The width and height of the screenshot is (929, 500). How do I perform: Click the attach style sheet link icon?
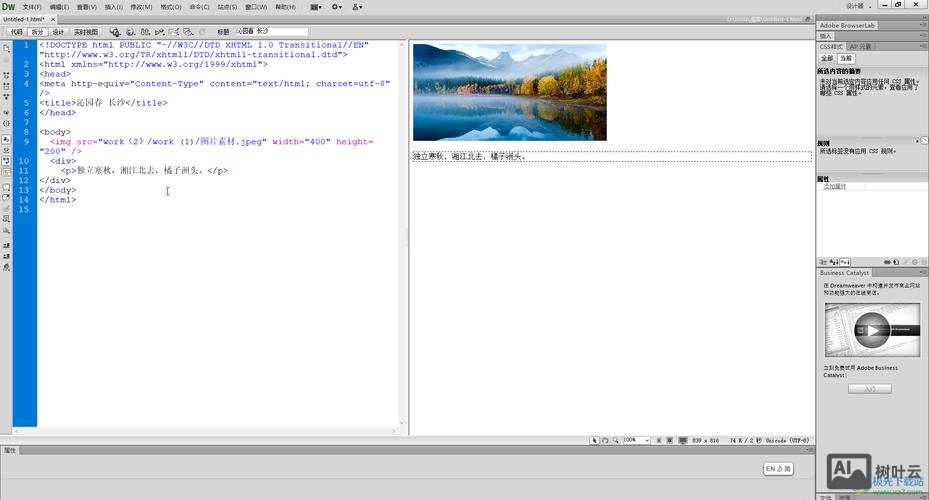click(887, 262)
